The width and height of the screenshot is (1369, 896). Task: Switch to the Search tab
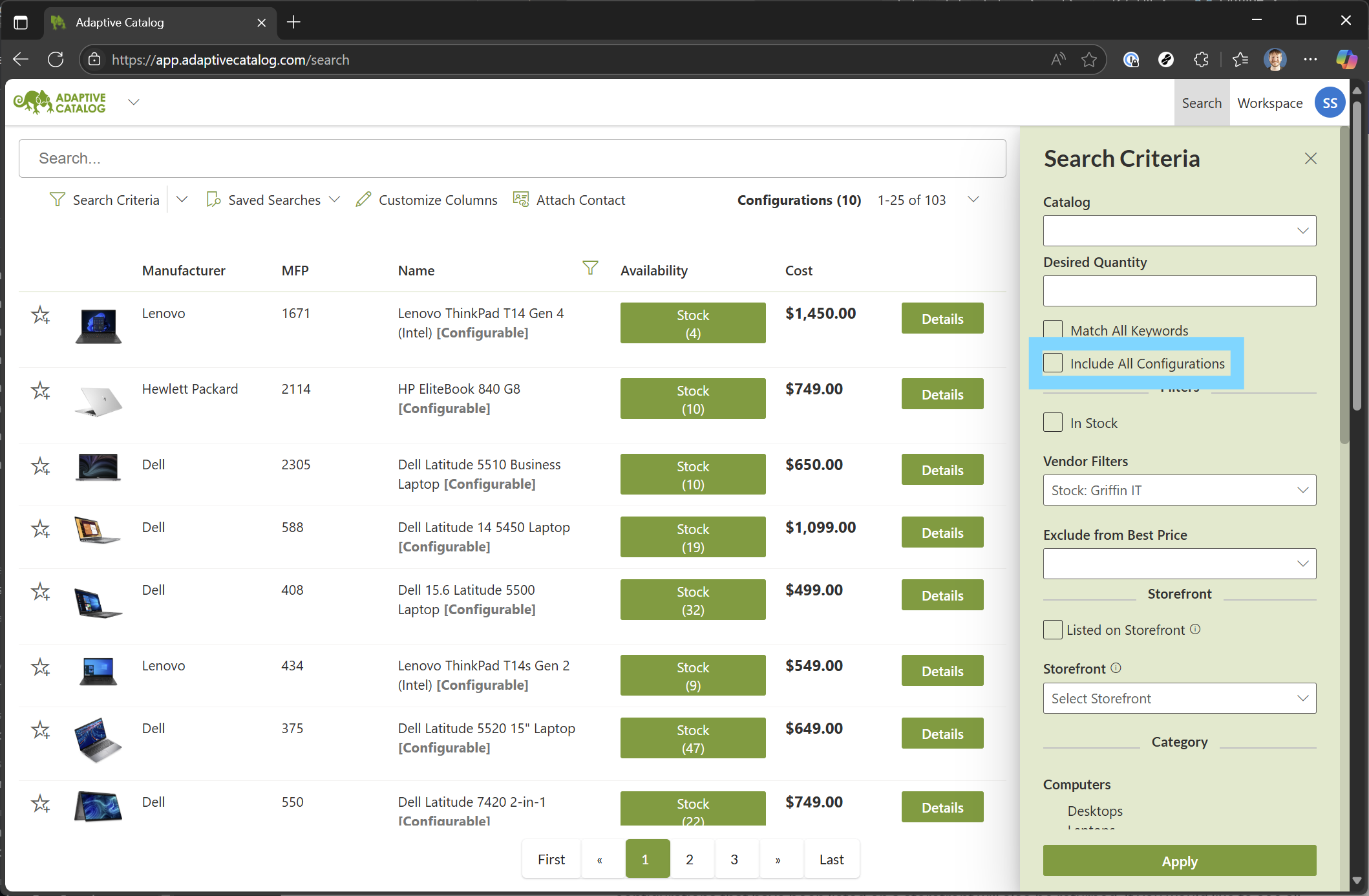(x=1202, y=103)
